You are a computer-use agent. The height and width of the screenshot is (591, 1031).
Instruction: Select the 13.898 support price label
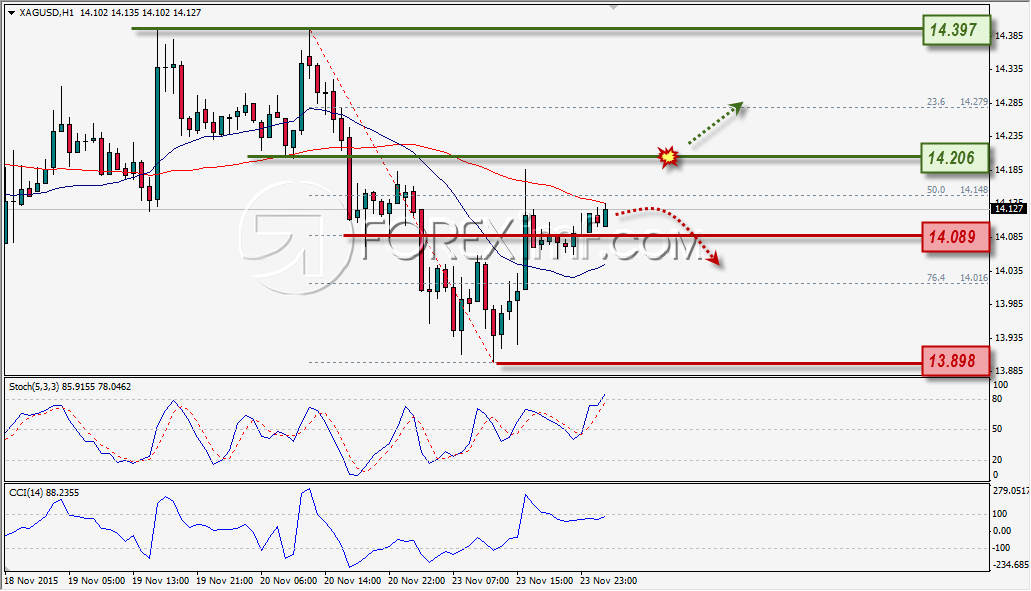pyautogui.click(x=955, y=361)
